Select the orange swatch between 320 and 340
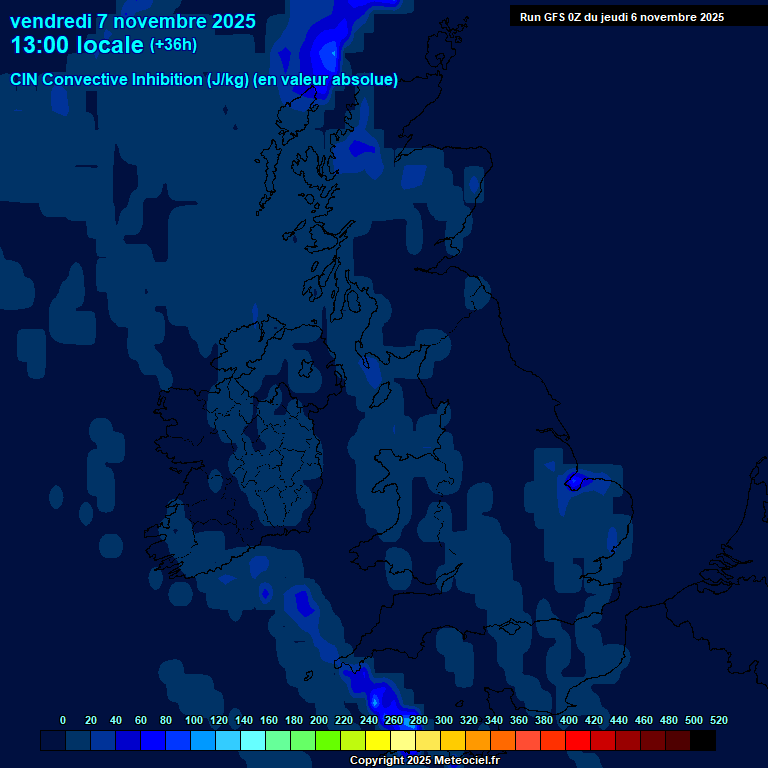The height and width of the screenshot is (768, 768). pos(478,741)
